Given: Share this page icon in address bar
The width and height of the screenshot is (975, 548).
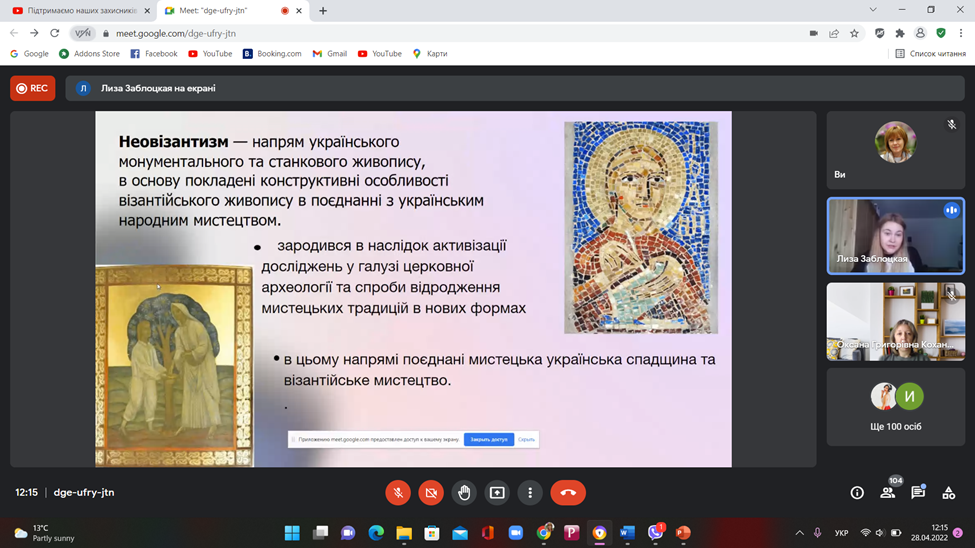Looking at the screenshot, I should tap(834, 33).
